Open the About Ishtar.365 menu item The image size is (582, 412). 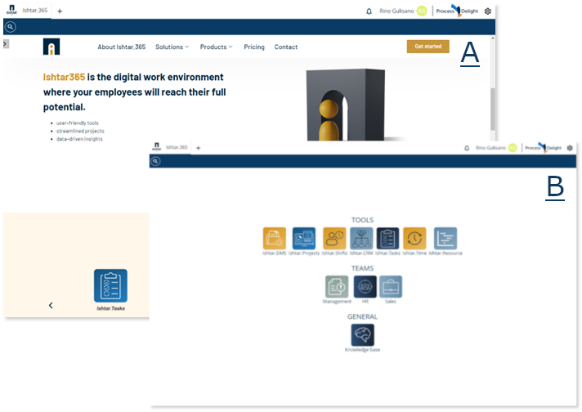pyautogui.click(x=121, y=47)
